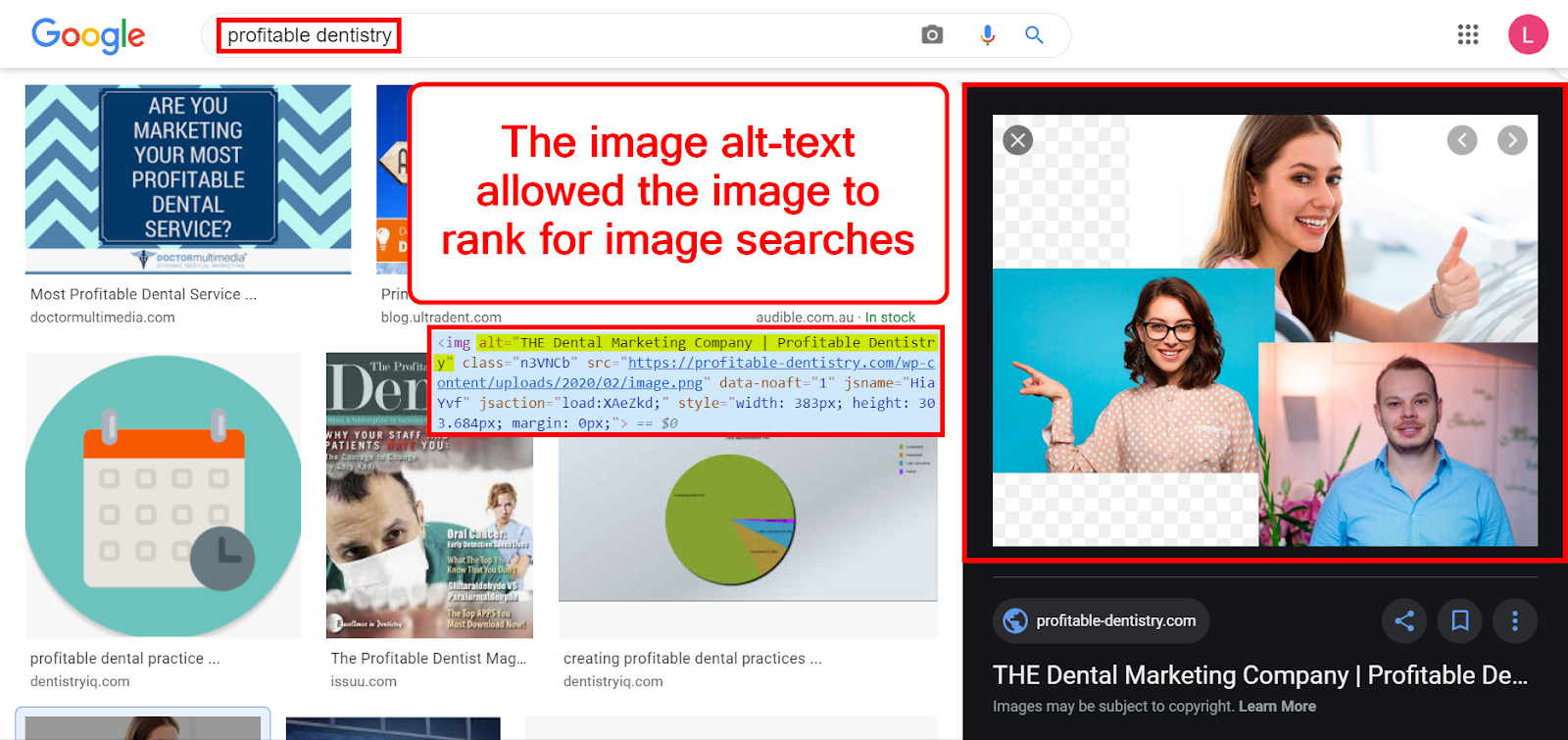Image resolution: width=1568 pixels, height=740 pixels.
Task: Go to next image in preview
Action: point(1512,140)
